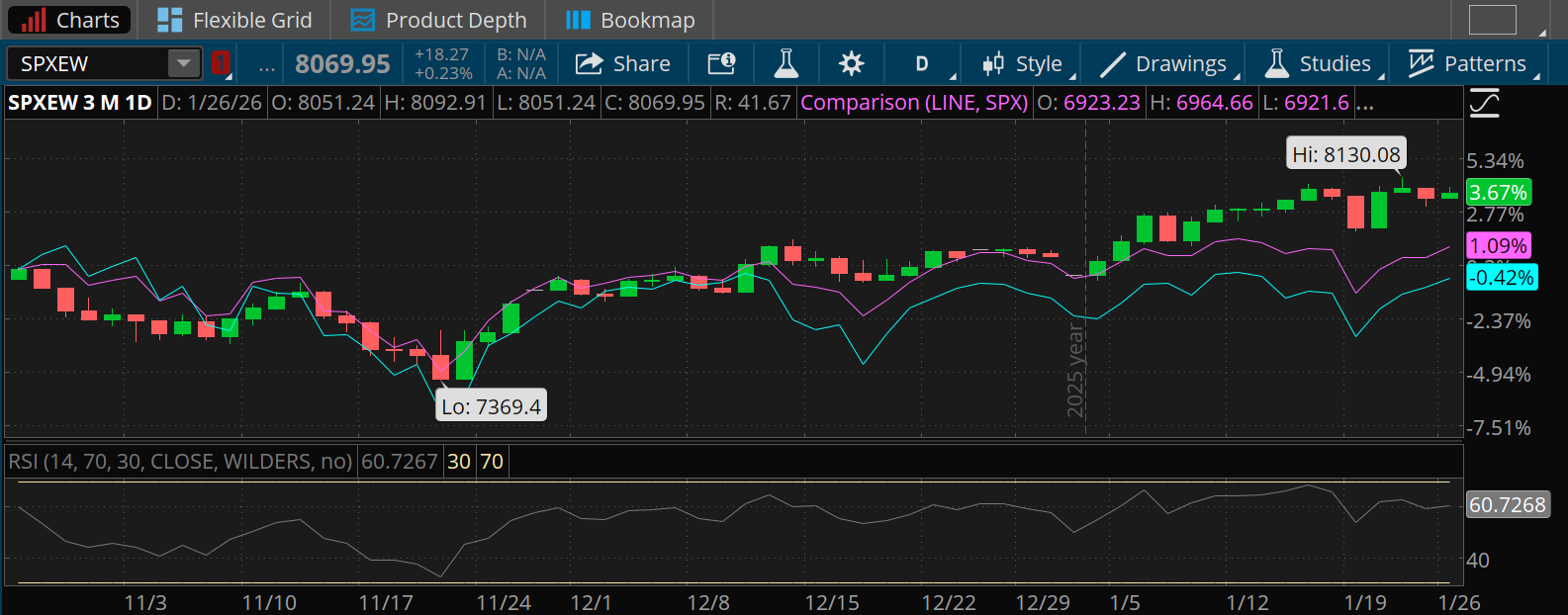This screenshot has width=1568, height=615.
Task: Click the 12/15 date on time axis
Action: click(832, 603)
